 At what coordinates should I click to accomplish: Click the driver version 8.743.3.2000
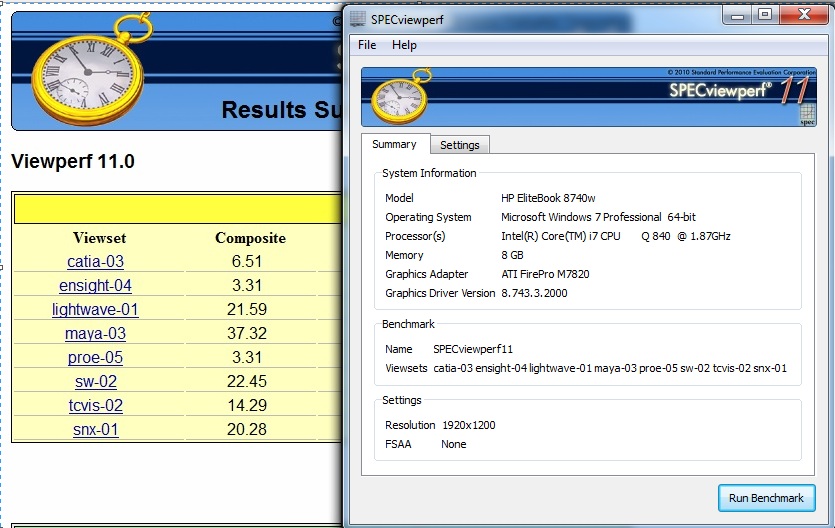tap(534, 293)
